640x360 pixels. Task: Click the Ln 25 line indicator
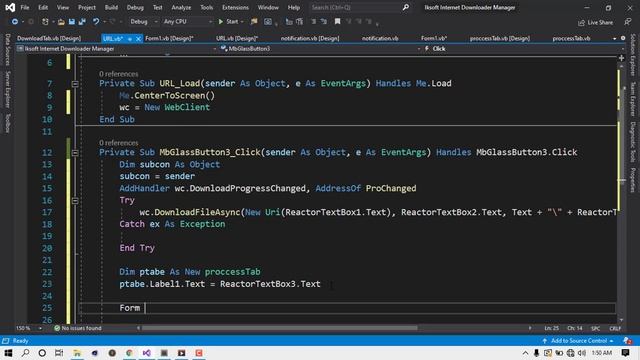tap(551, 328)
